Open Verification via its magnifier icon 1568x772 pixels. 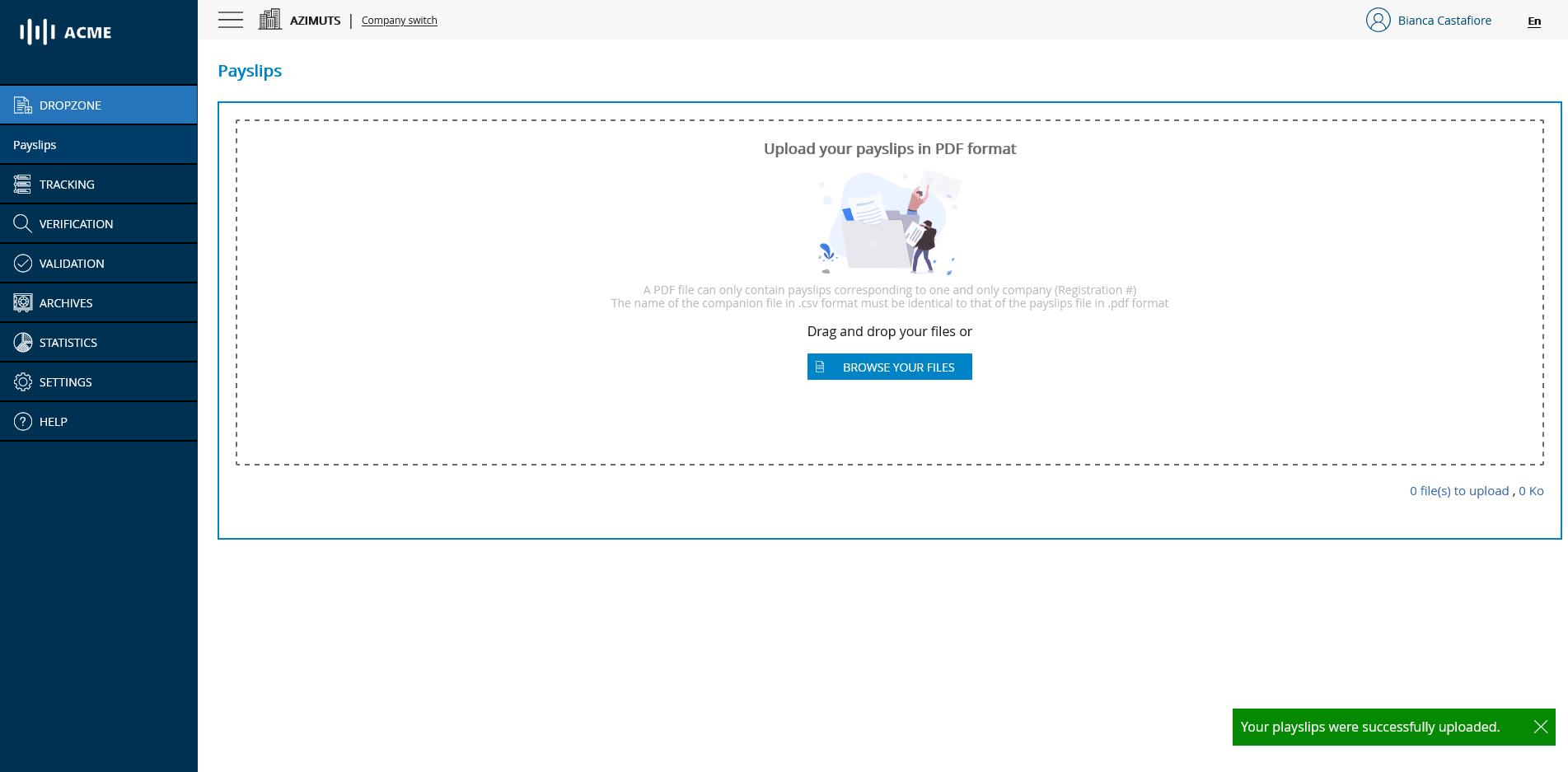pyautogui.click(x=22, y=223)
